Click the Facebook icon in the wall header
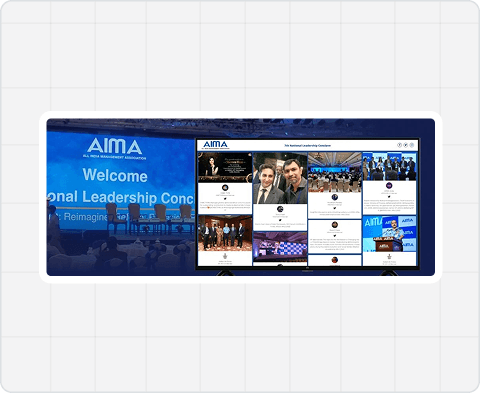This screenshot has height=393, width=480. (399, 145)
